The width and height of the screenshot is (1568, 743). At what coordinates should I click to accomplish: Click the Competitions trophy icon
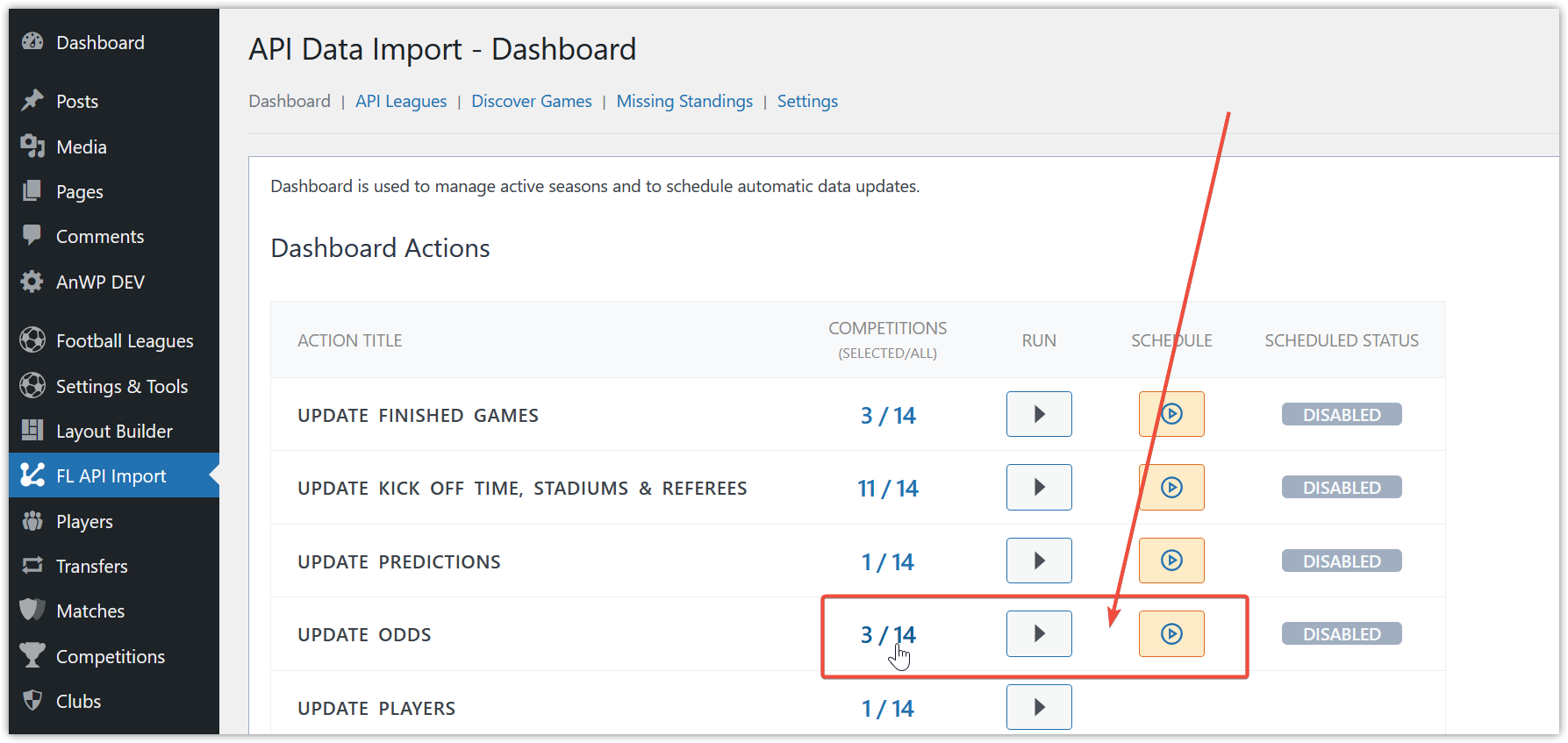[x=32, y=655]
